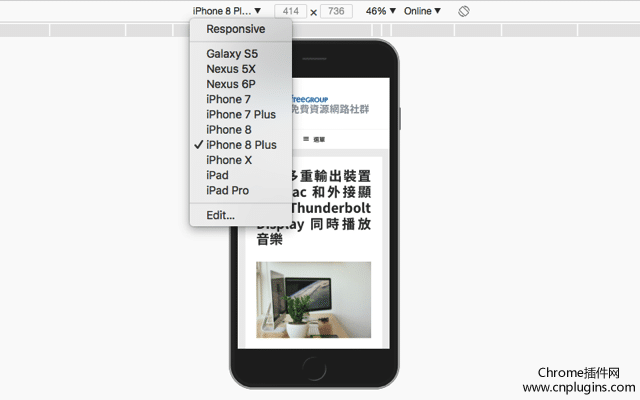This screenshot has height=400, width=640.
Task: Open the 46% zoom dropdown
Action: (x=380, y=11)
